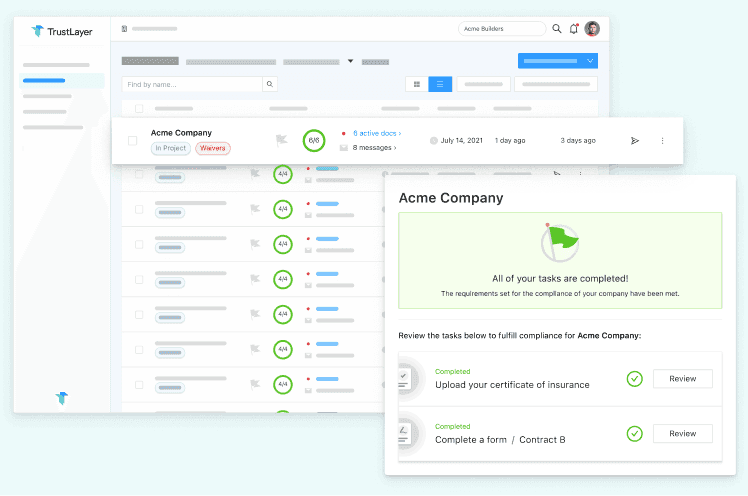Switch to grid view icon
The width and height of the screenshot is (748, 496).
click(417, 84)
